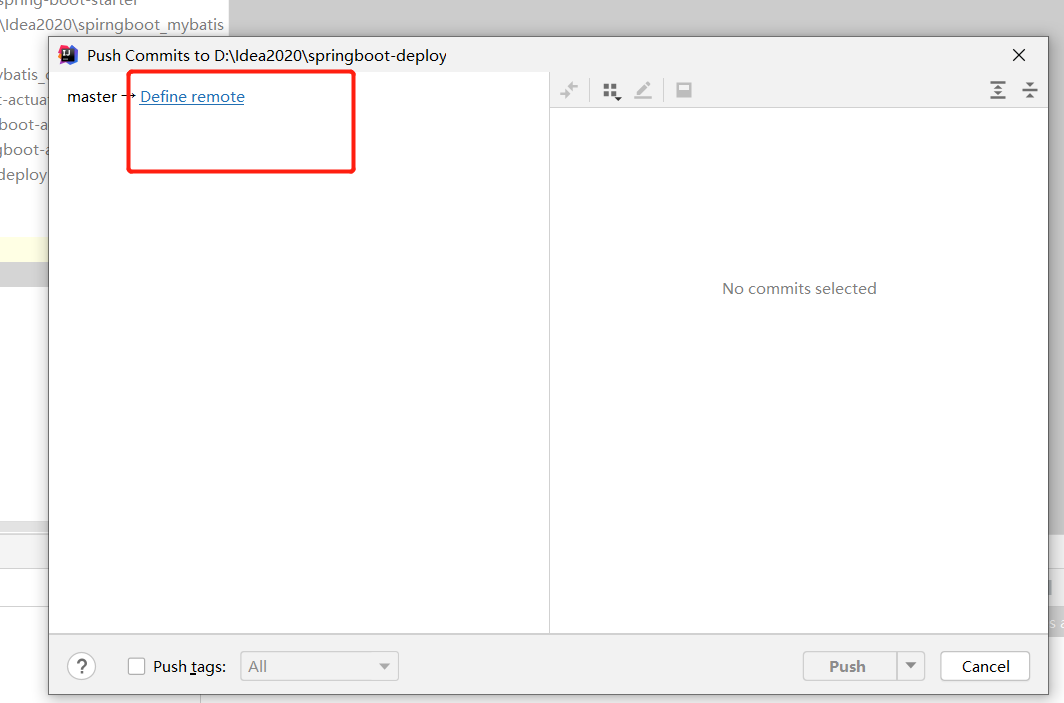Select the master branch entry

pos(92,97)
